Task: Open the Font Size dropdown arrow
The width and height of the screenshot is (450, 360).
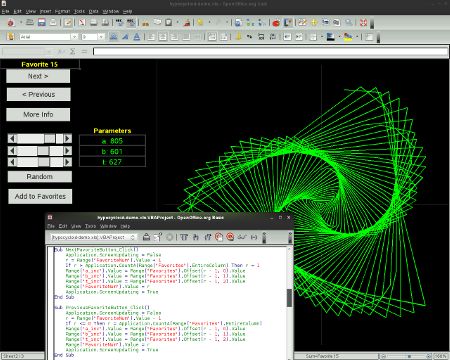Action: point(101,37)
